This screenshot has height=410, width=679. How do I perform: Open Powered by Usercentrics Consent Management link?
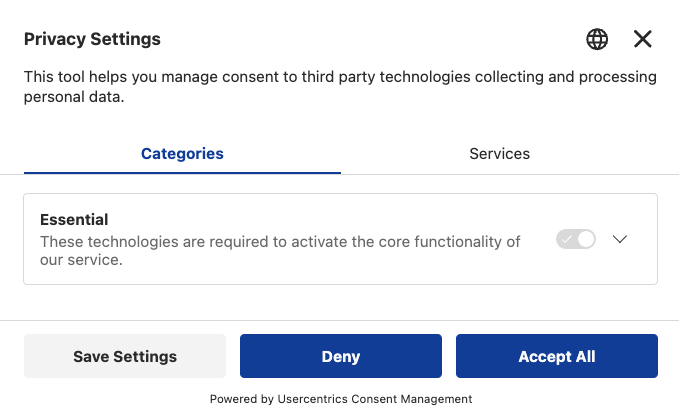tap(340, 399)
